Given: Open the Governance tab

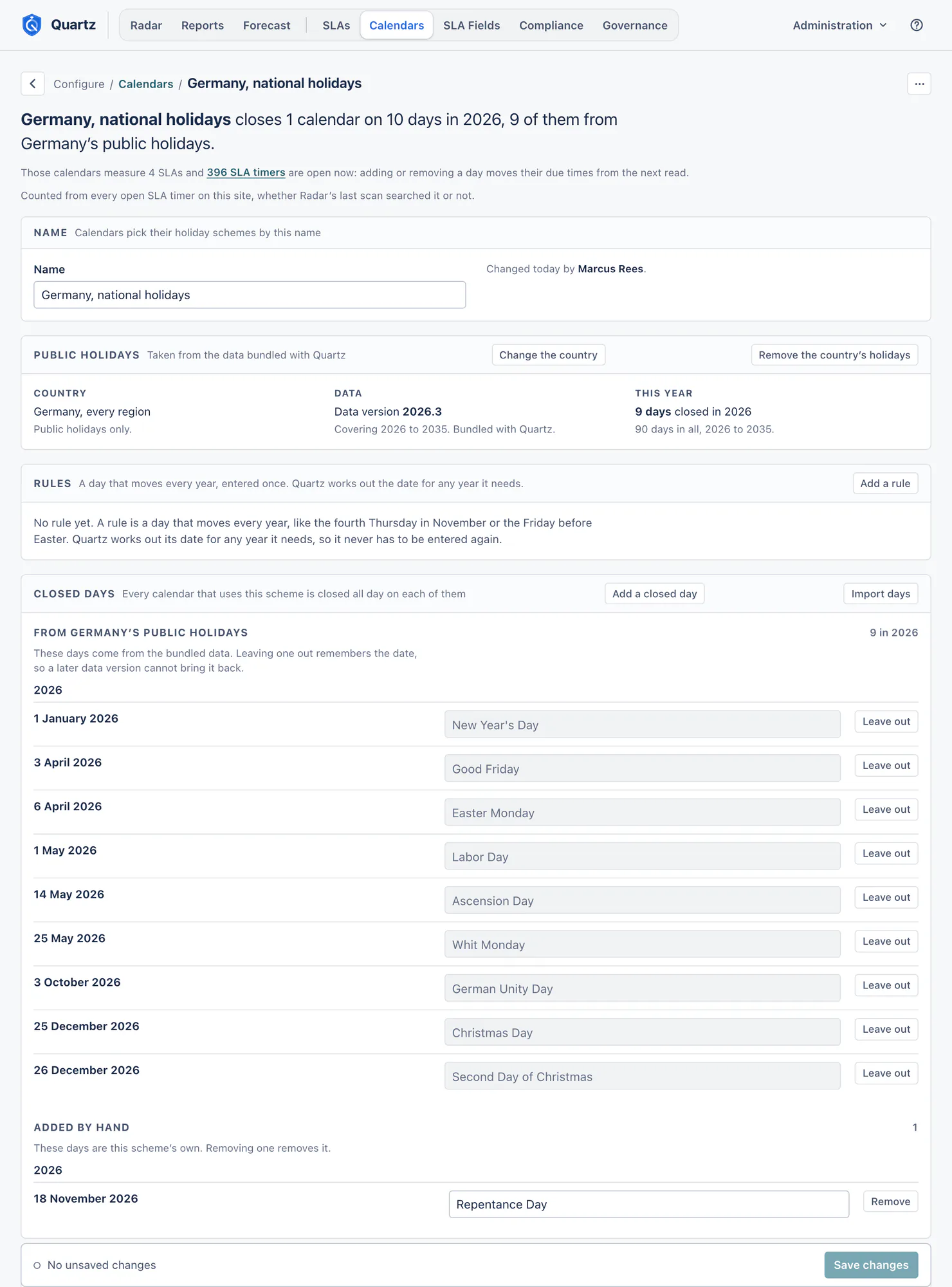Looking at the screenshot, I should [635, 25].
